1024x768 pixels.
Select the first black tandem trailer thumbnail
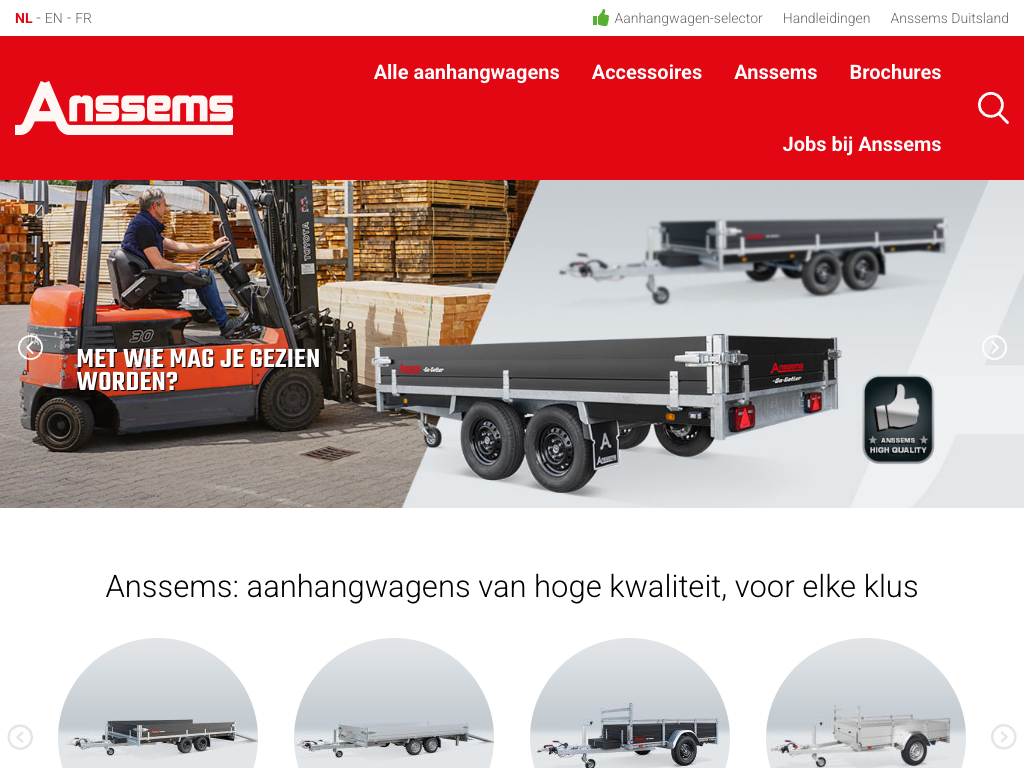(158, 703)
